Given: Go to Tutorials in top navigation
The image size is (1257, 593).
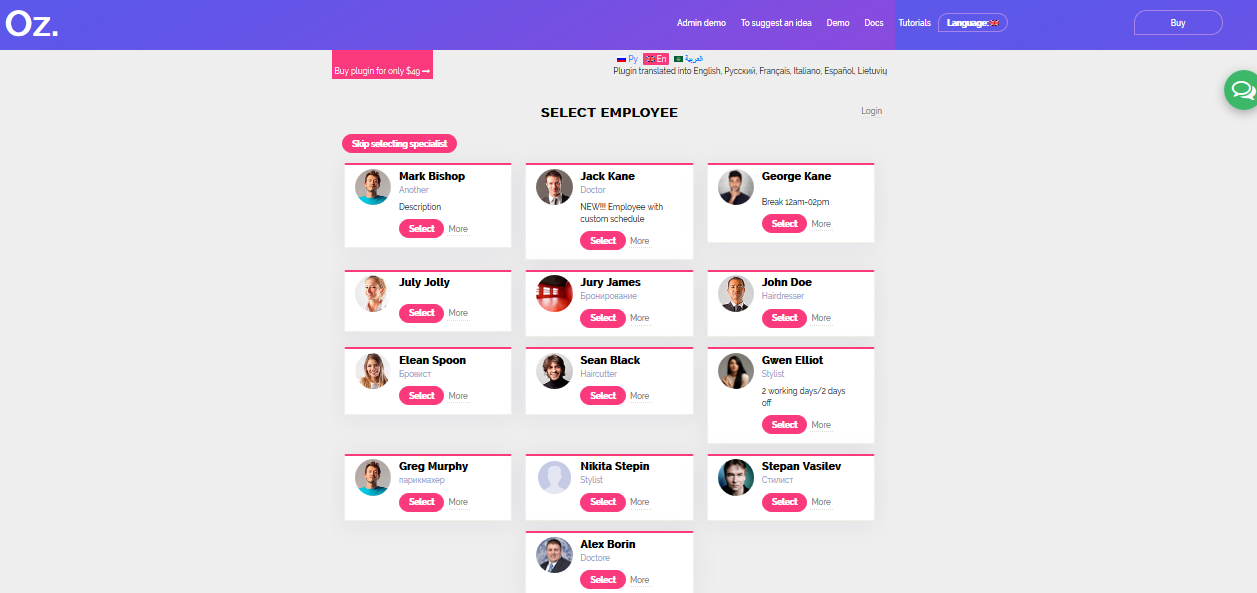Looking at the screenshot, I should (x=914, y=23).
